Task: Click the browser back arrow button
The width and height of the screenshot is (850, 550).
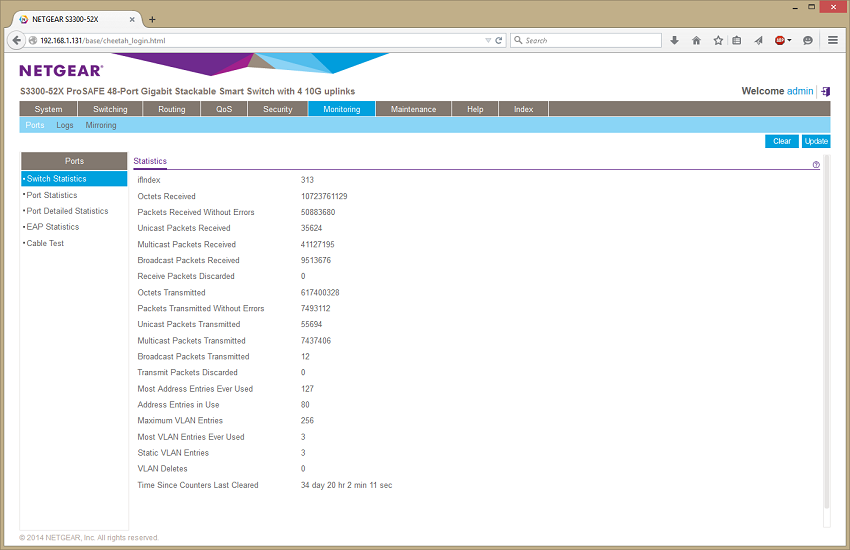Action: pos(16,40)
